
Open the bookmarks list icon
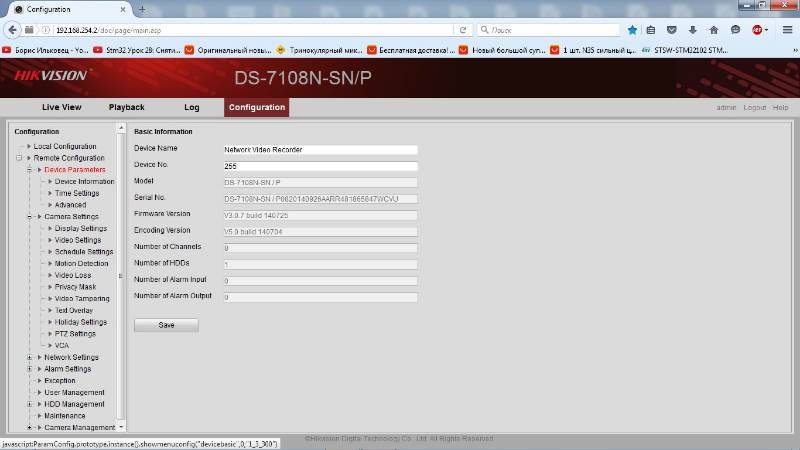tap(651, 30)
